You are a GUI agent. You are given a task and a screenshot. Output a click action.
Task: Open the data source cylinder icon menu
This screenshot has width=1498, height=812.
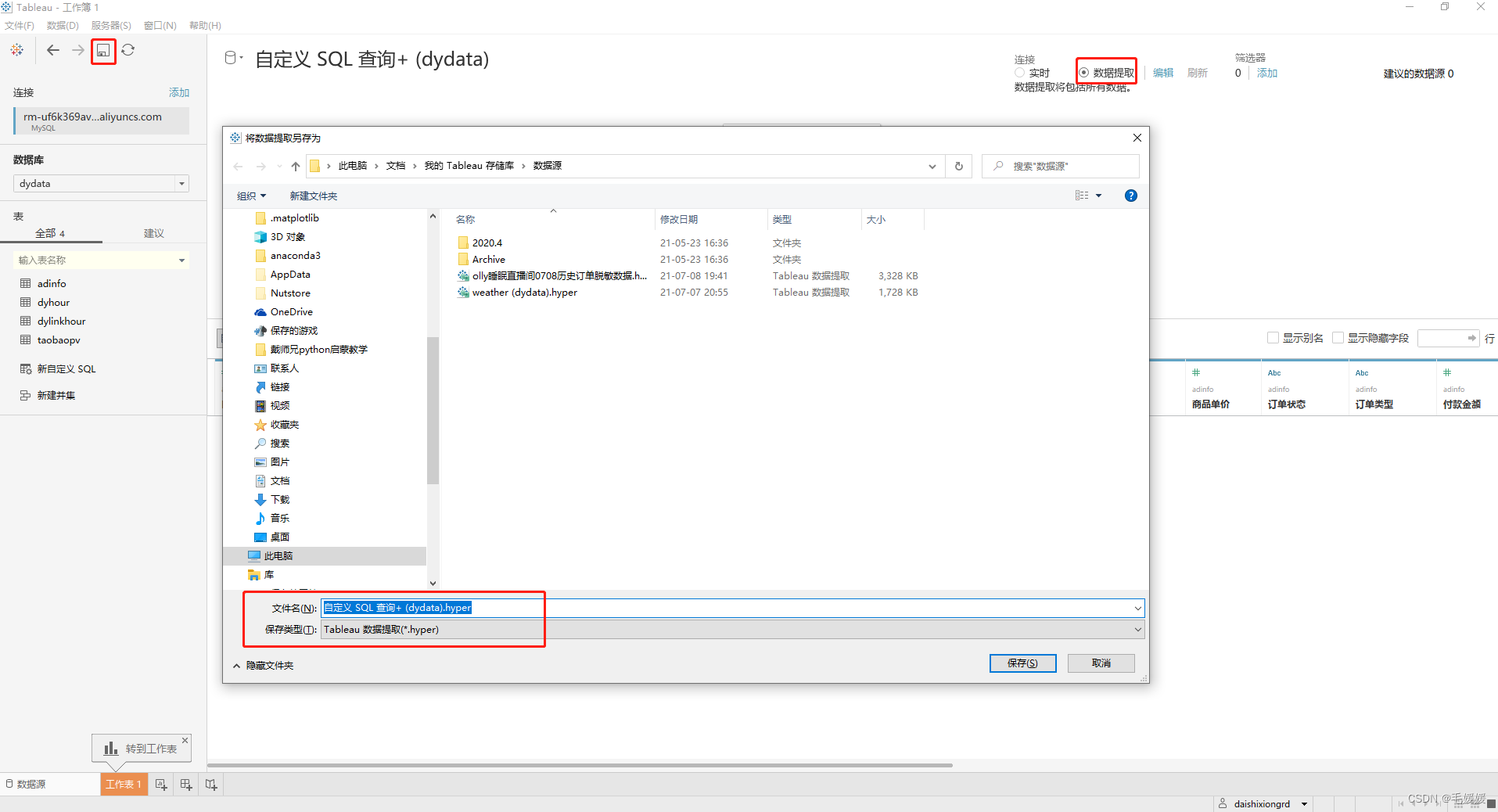click(232, 58)
